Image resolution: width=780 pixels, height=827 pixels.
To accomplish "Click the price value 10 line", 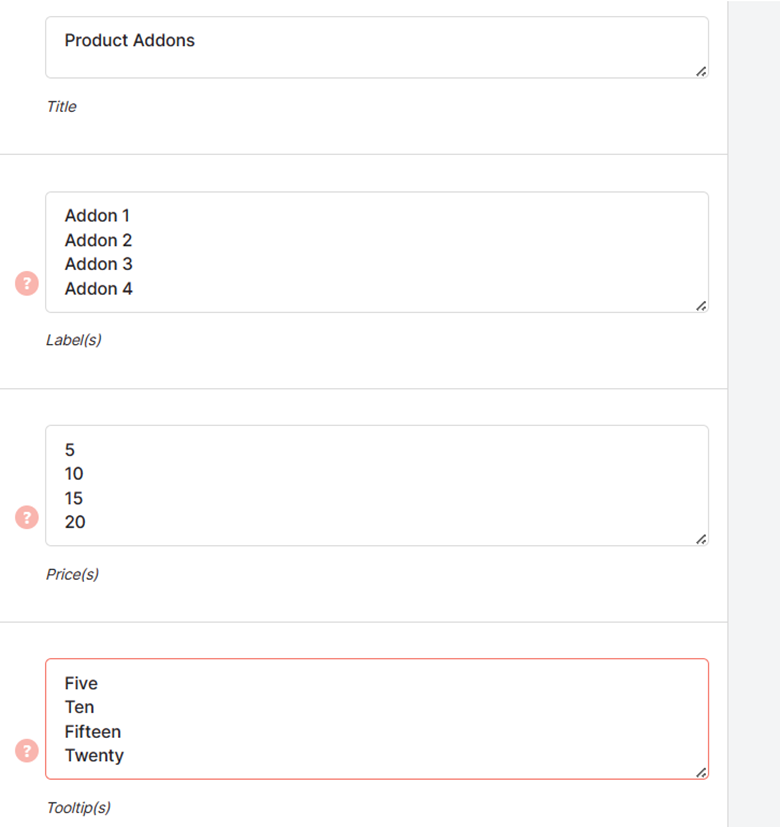I will click(x=74, y=474).
